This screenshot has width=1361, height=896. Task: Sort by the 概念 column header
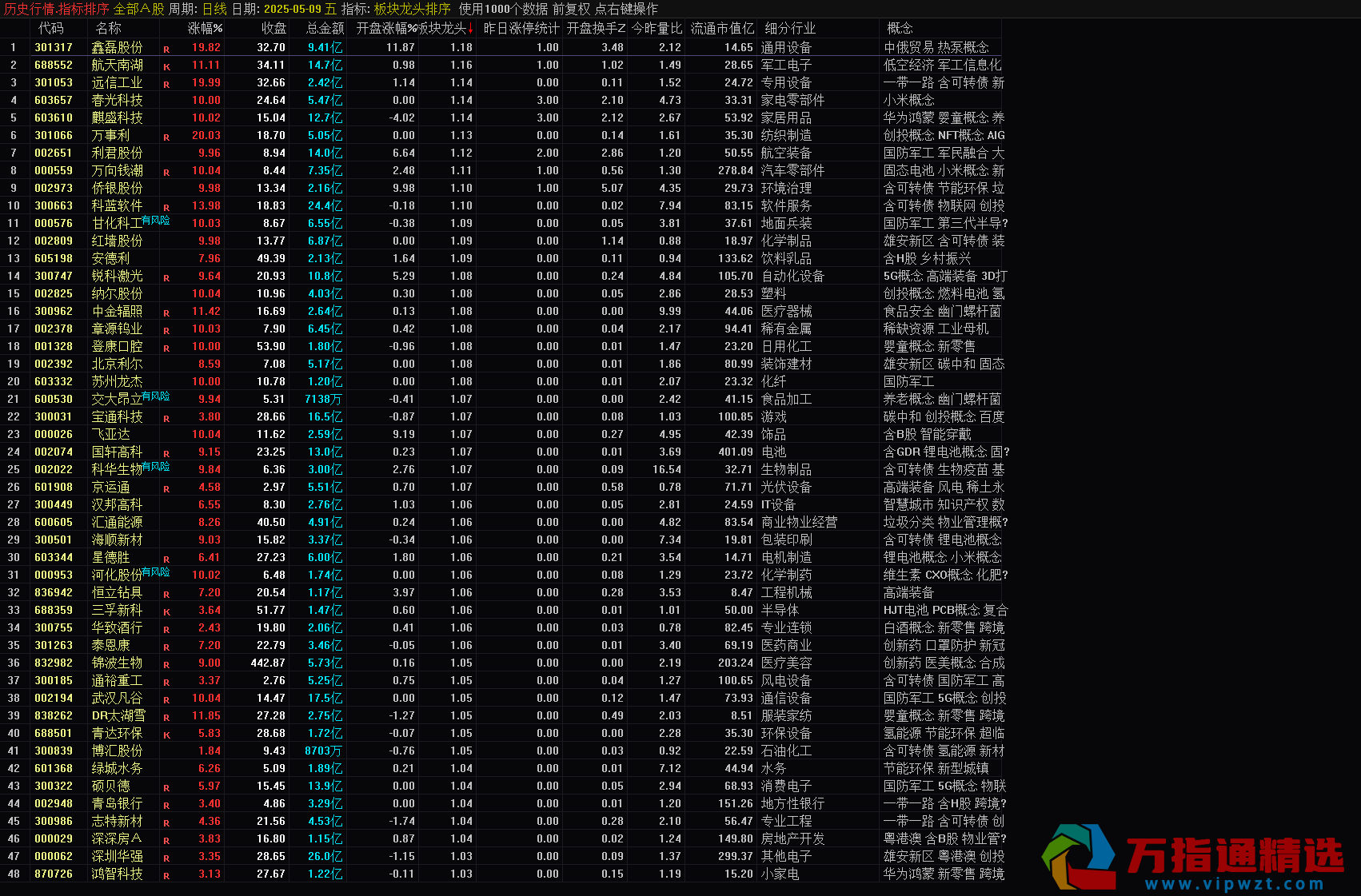point(900,28)
